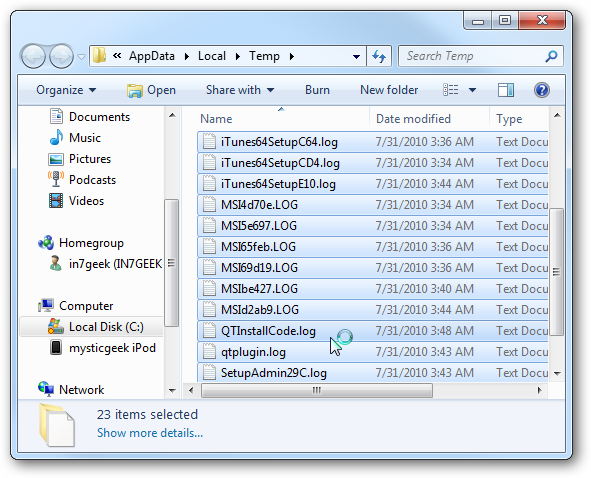Open the Share with menu
This screenshot has height=478, width=591.
240,90
